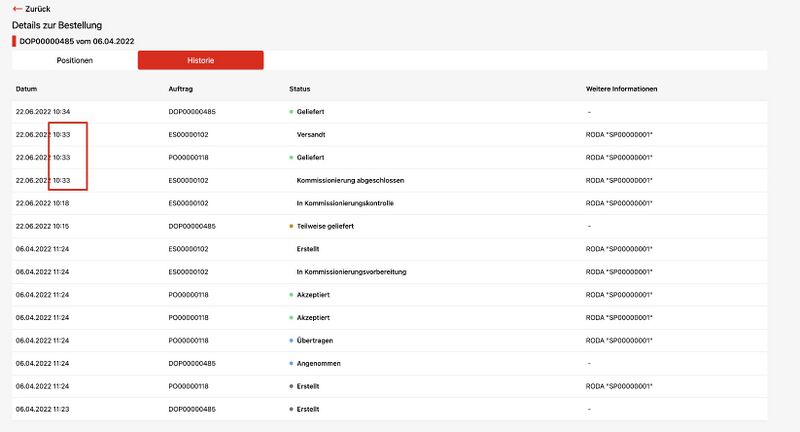Select the Historie tab
Screen dimensions: 800x432
[200, 61]
